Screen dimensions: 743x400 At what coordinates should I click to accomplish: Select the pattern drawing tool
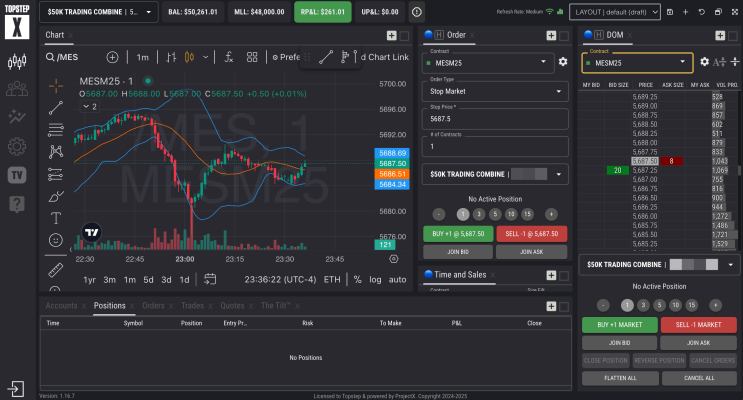[56, 152]
